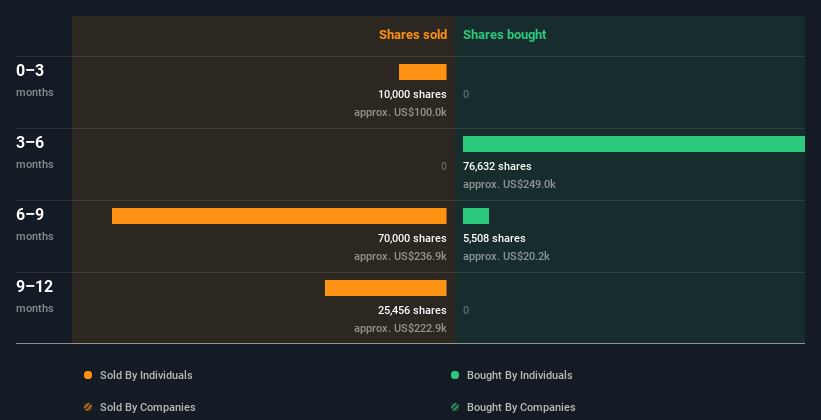Click the orange 0–3 months sold bar
821x420 pixels.
(423, 72)
